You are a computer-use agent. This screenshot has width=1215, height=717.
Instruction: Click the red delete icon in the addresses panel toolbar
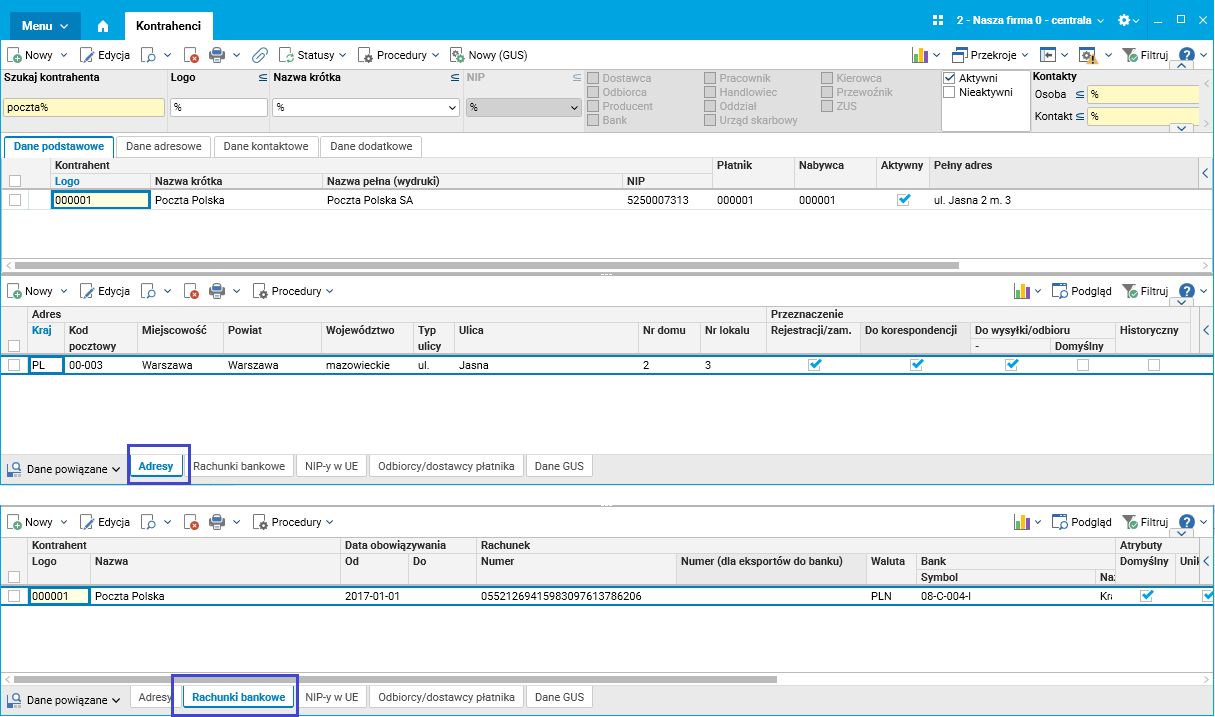click(x=191, y=291)
